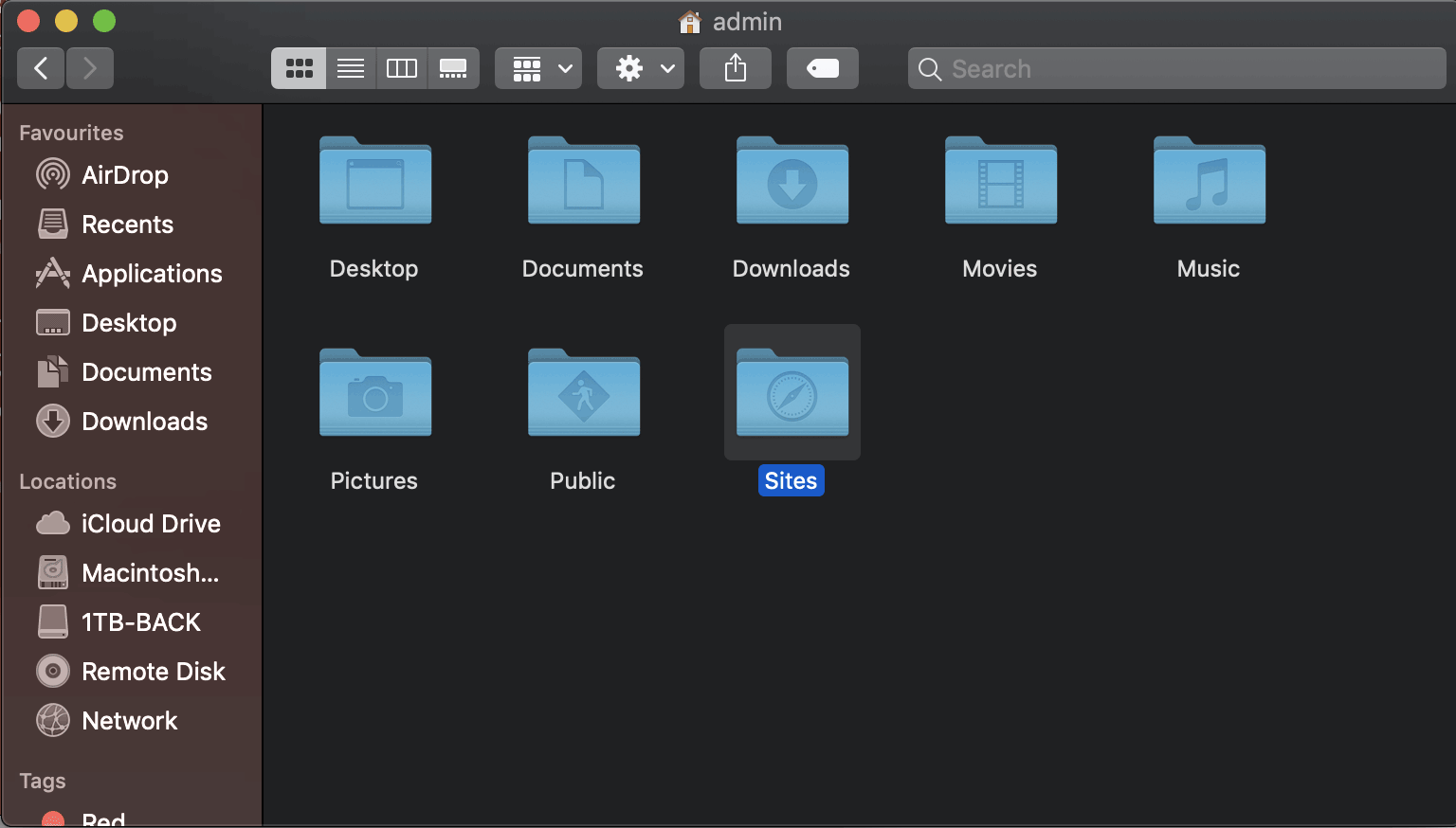This screenshot has height=828, width=1456.
Task: Switch to column view
Action: [x=401, y=68]
